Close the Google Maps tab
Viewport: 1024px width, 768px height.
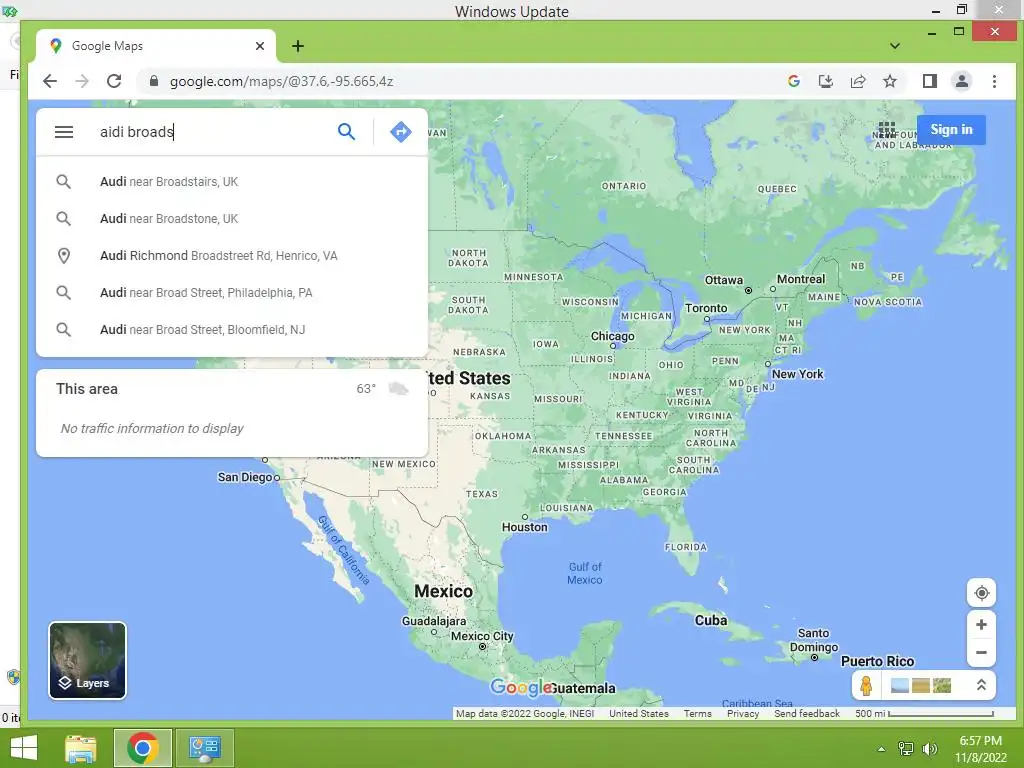(260, 46)
